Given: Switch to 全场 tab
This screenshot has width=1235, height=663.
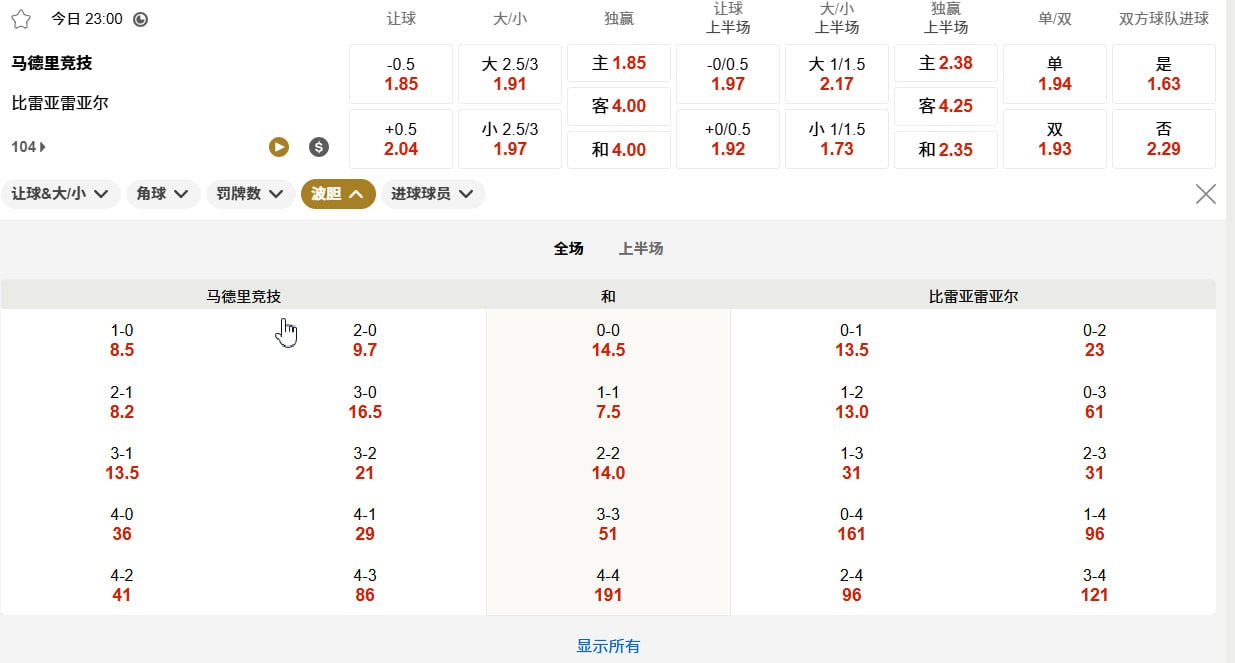Looking at the screenshot, I should click(569, 249).
